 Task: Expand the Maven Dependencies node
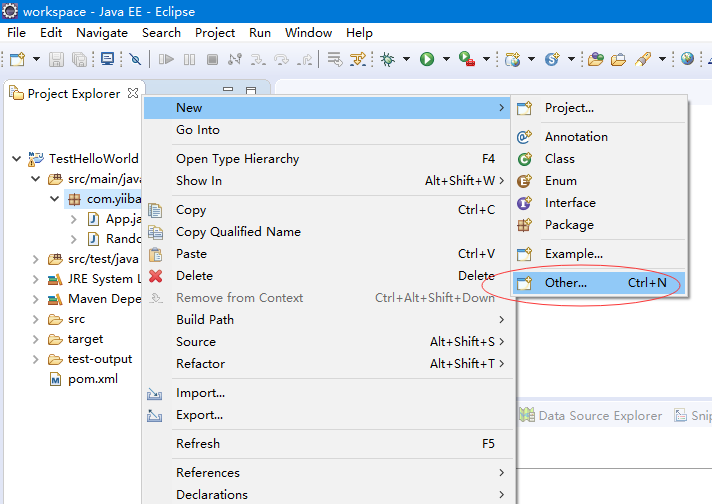point(35,299)
